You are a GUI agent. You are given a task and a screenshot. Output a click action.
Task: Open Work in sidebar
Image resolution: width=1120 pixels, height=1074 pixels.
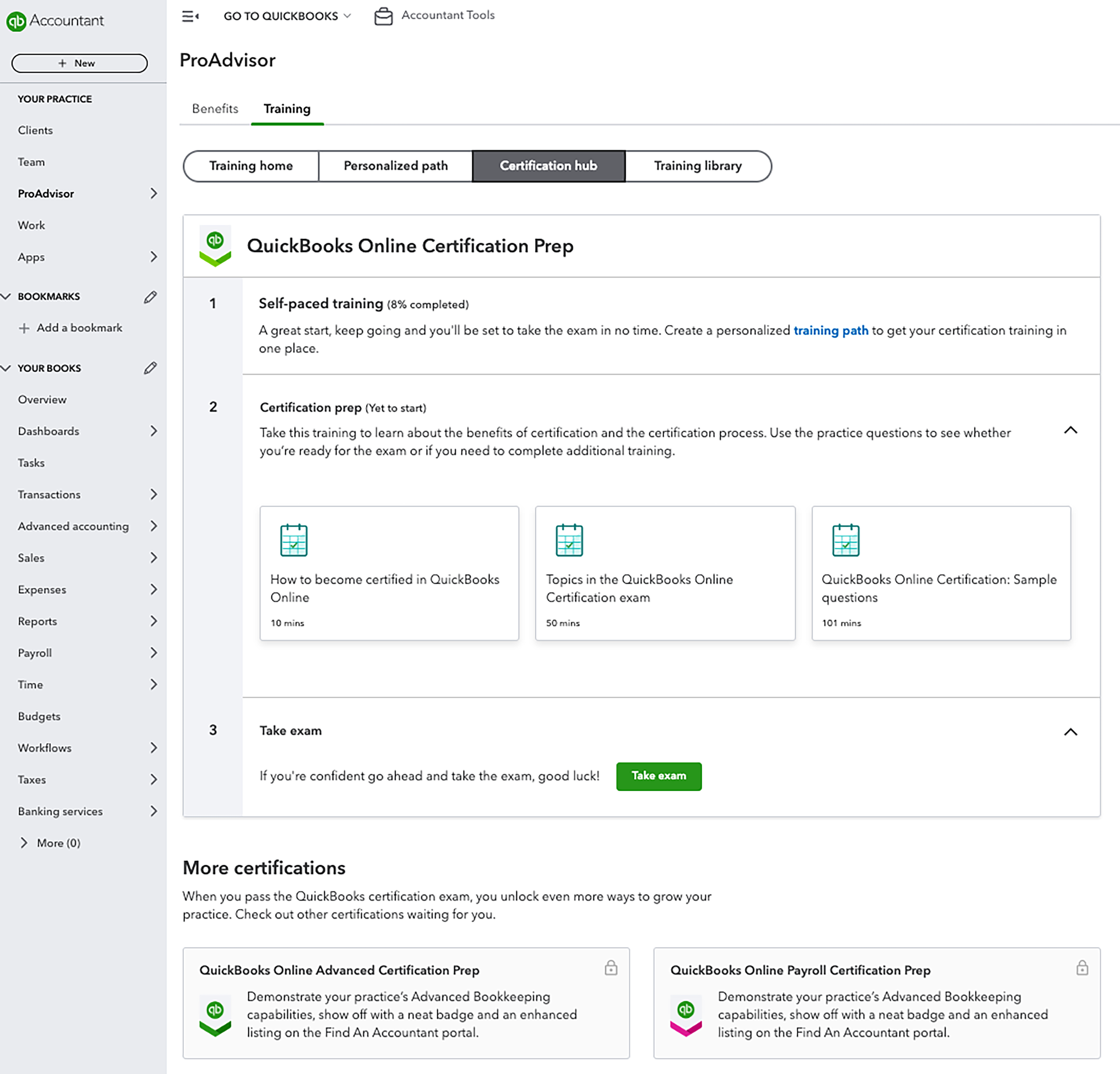click(x=31, y=225)
